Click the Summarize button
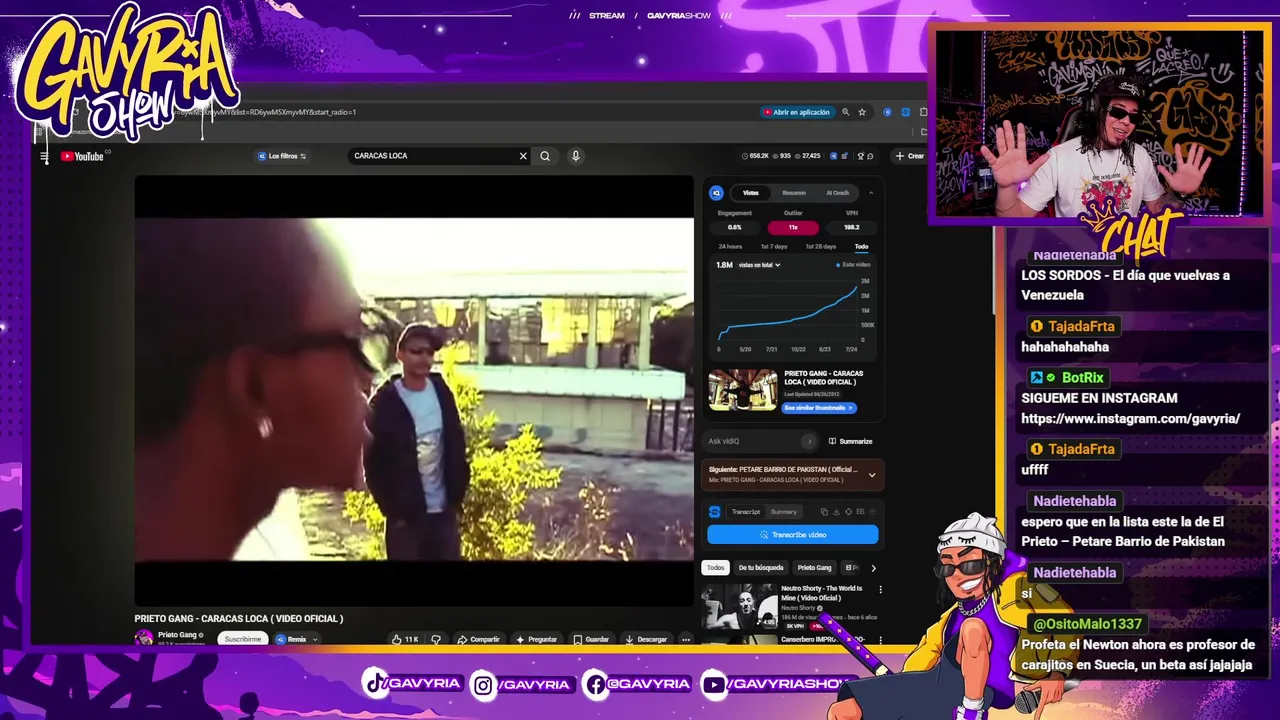This screenshot has height=720, width=1280. [851, 441]
